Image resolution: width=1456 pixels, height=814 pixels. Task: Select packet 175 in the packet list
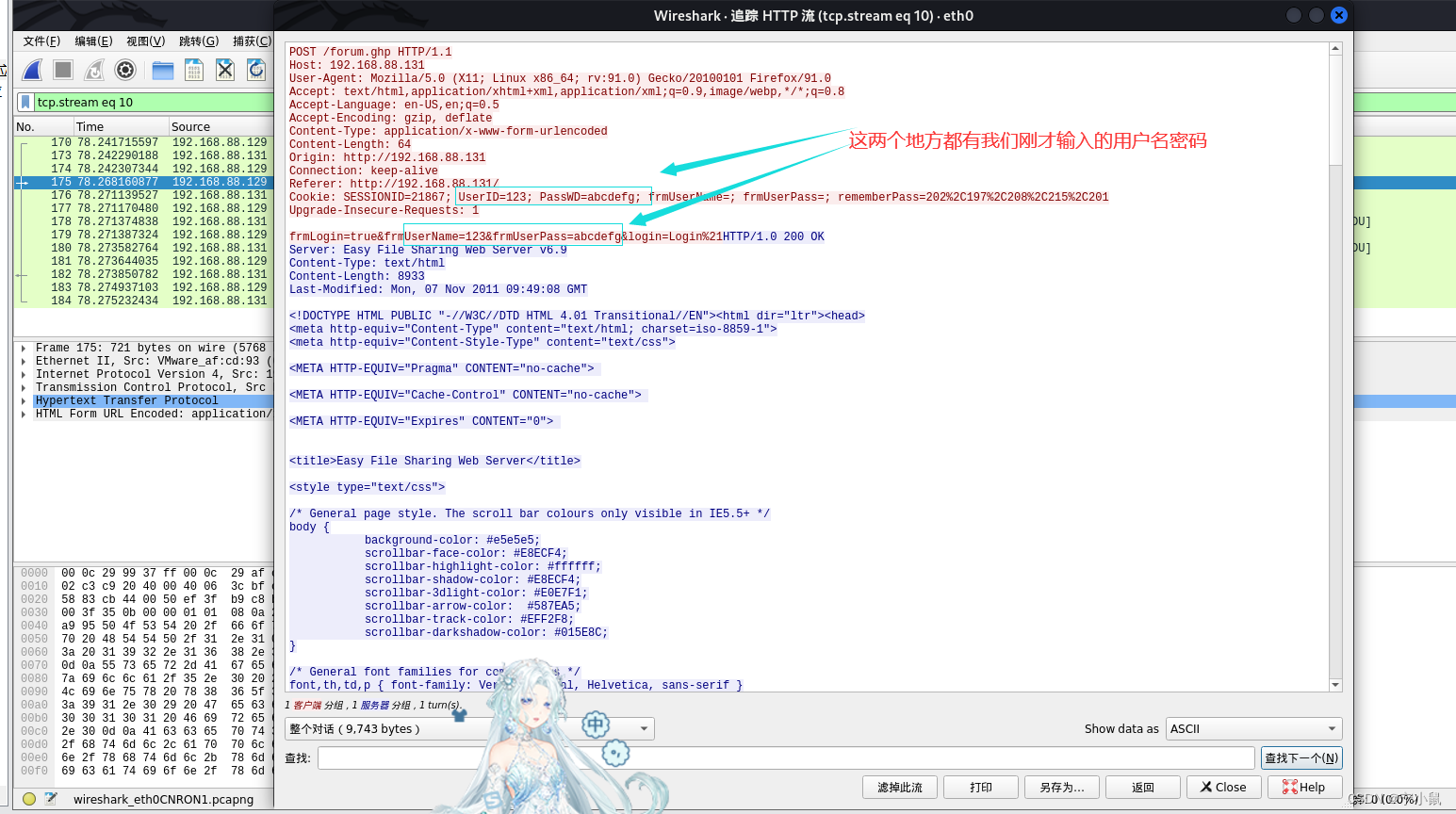pos(143,182)
